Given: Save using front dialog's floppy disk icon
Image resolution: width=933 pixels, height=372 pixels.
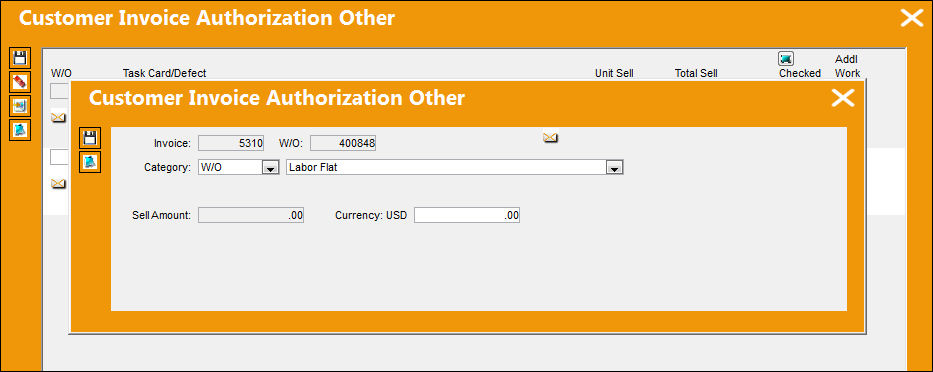Looking at the screenshot, I should tap(90, 138).
